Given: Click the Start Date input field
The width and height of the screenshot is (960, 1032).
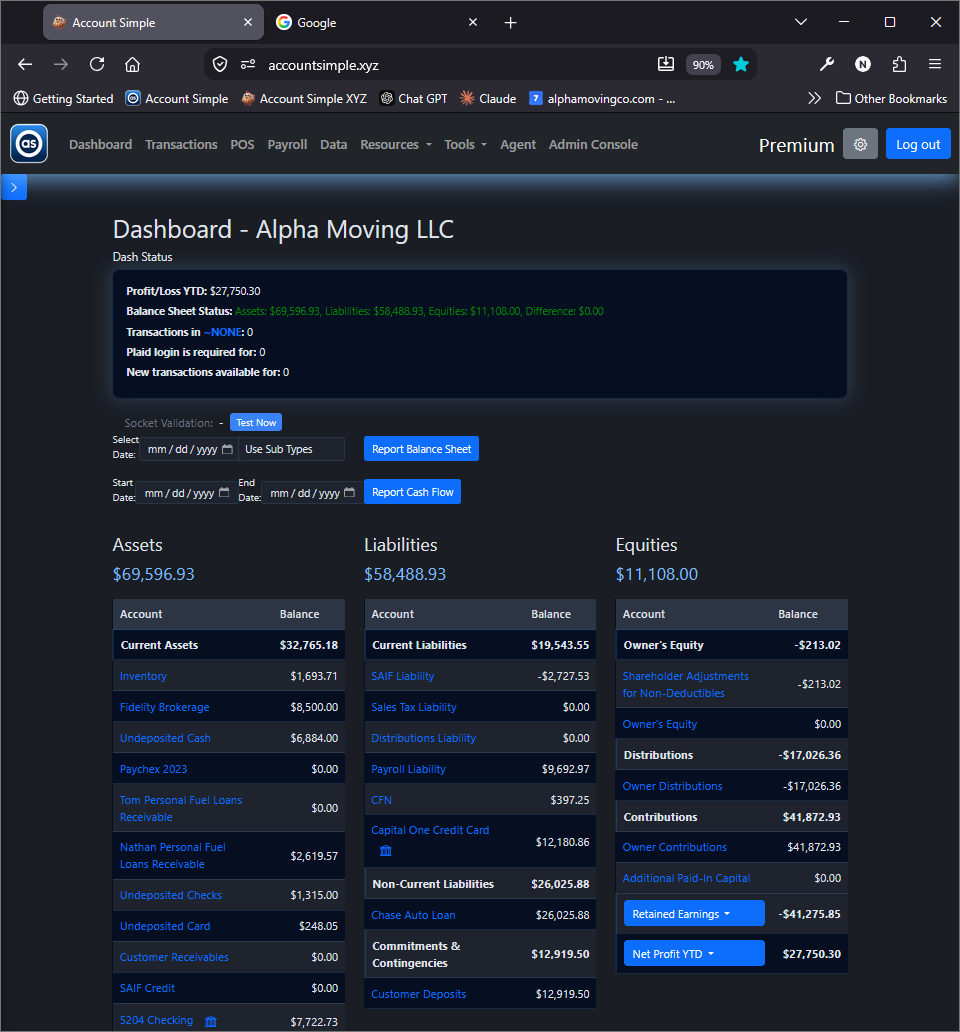Looking at the screenshot, I should [185, 492].
